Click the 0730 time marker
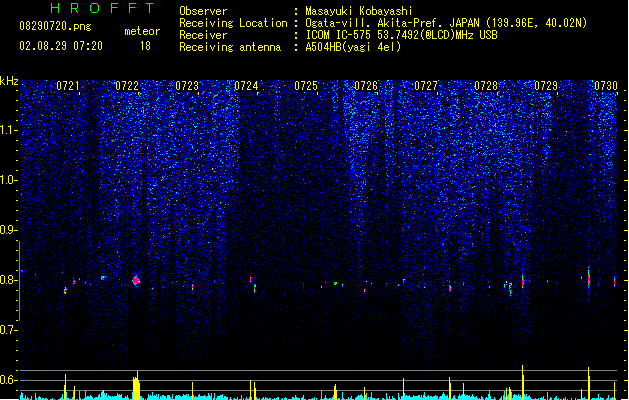This screenshot has width=629, height=400. coord(605,86)
